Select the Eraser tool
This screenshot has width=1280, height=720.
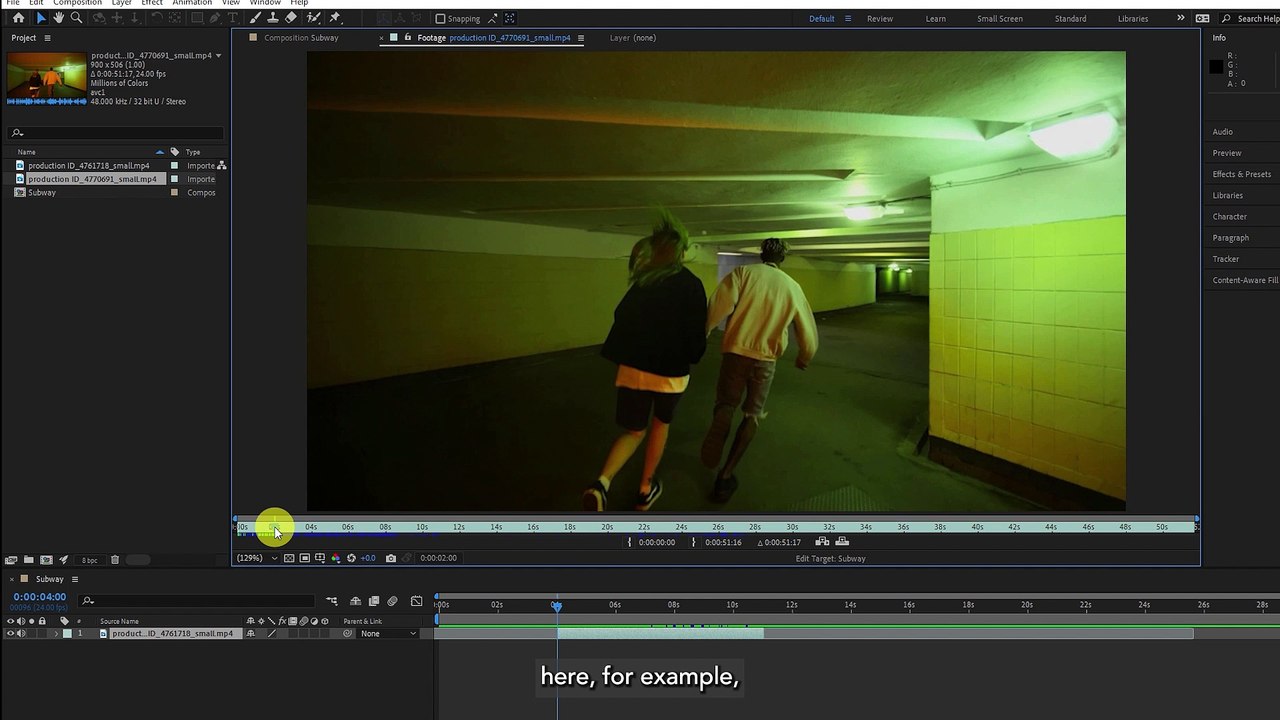click(x=291, y=18)
